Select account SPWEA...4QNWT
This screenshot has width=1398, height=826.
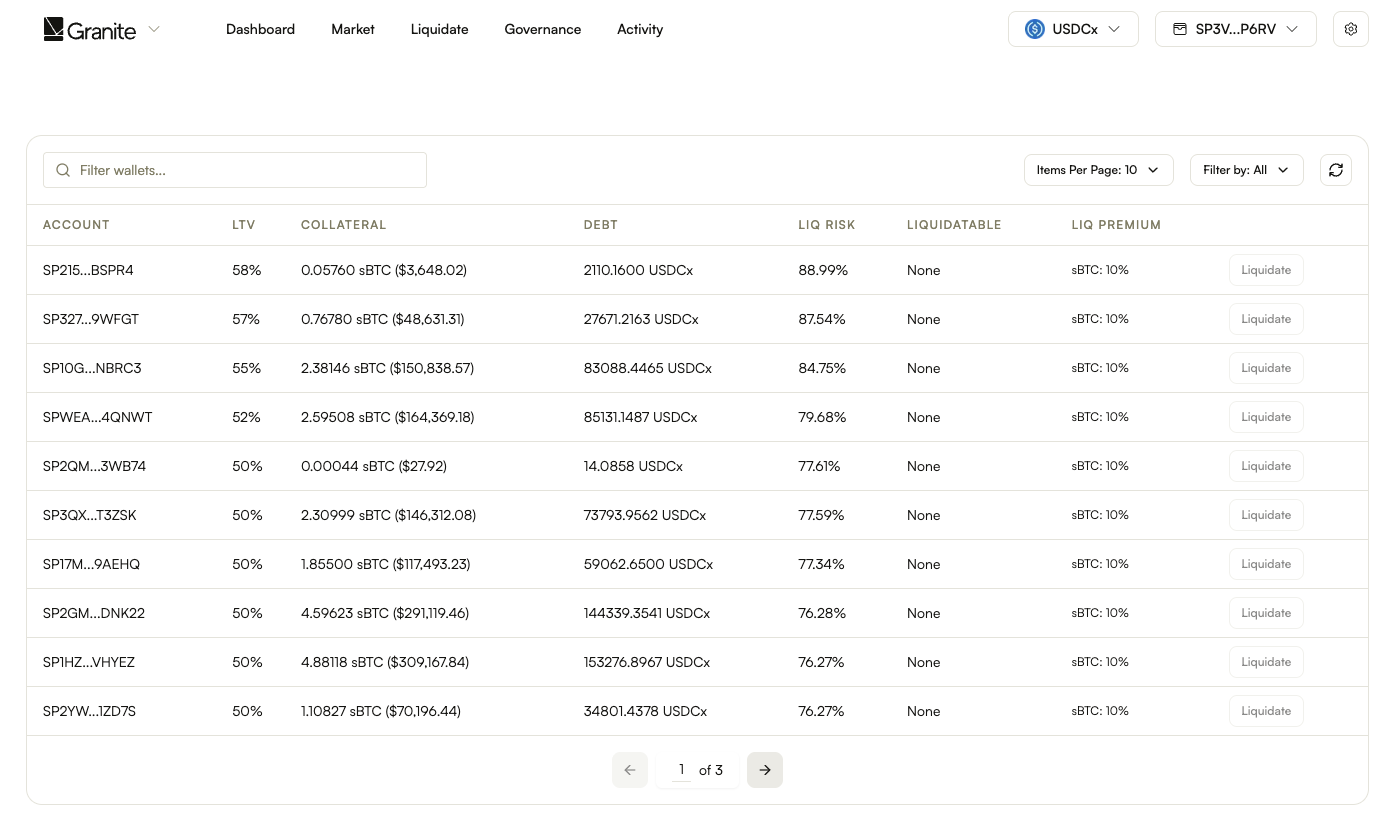(98, 417)
